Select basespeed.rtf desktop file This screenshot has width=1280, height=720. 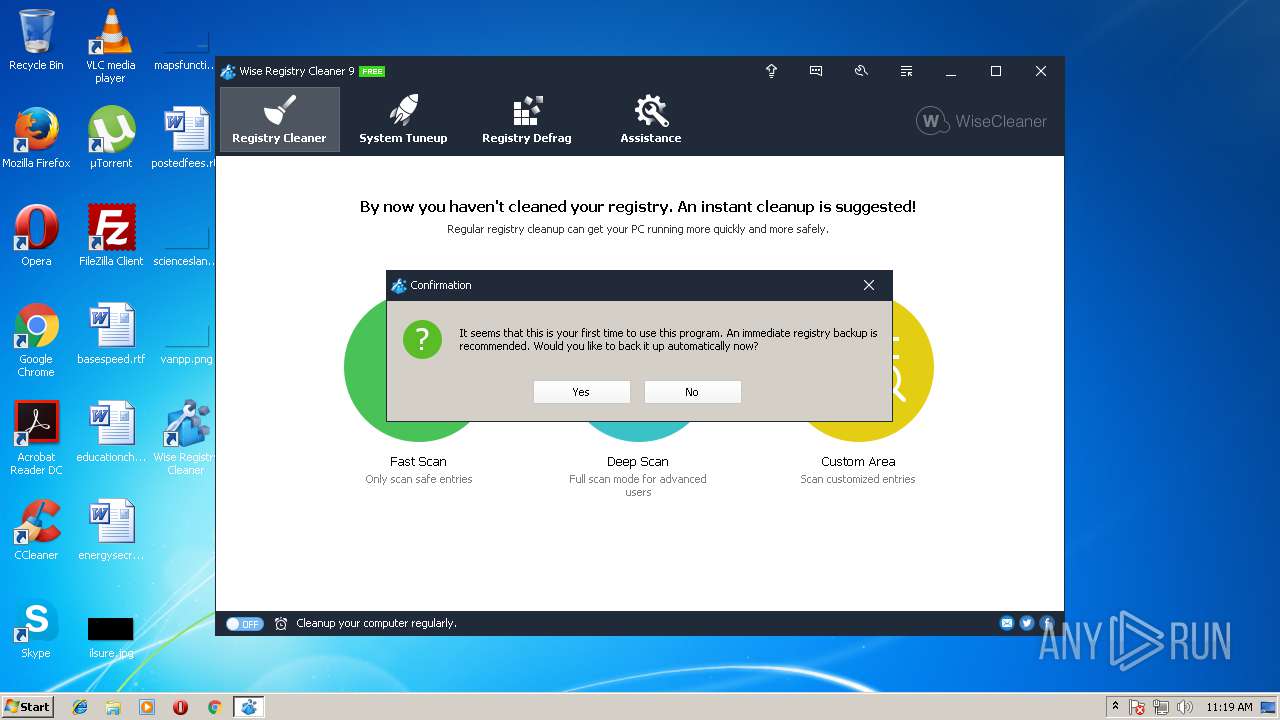pos(110,334)
